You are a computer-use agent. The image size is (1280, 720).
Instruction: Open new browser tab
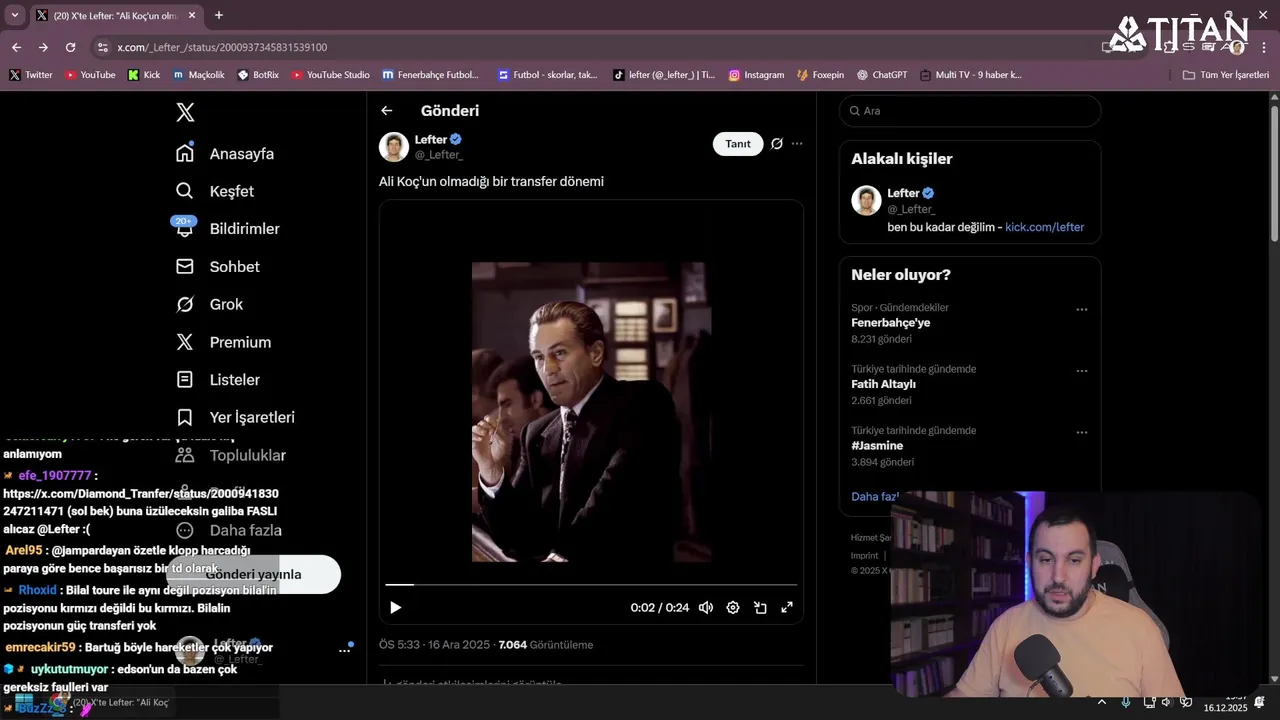click(x=219, y=15)
